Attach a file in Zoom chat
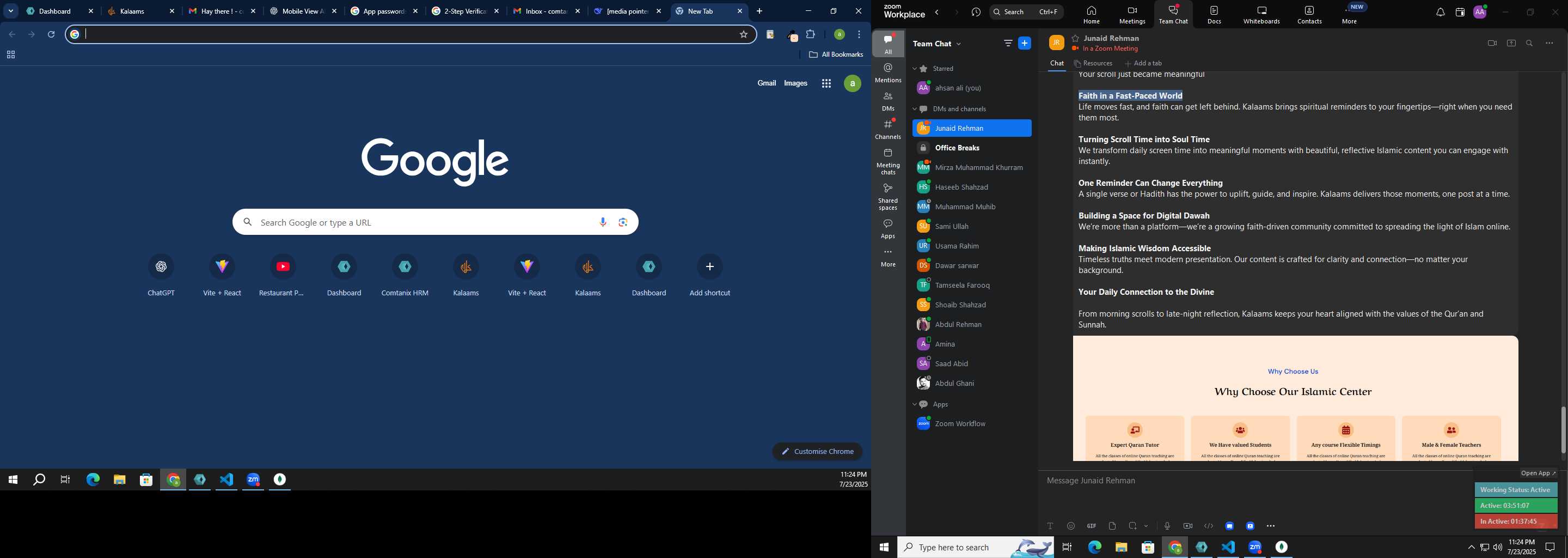1568x558 pixels. (x=1112, y=526)
